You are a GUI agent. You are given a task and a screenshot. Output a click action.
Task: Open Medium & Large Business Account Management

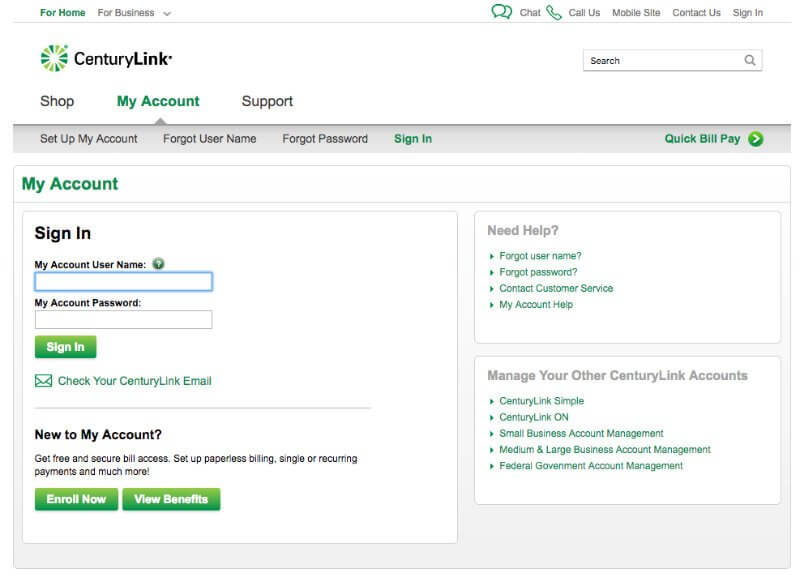605,449
